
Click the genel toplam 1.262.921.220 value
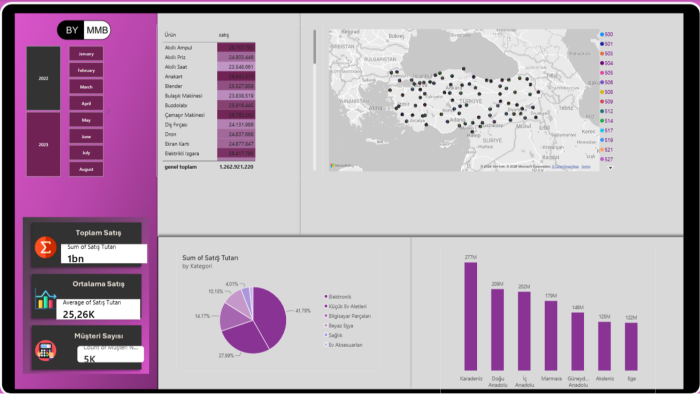236,167
